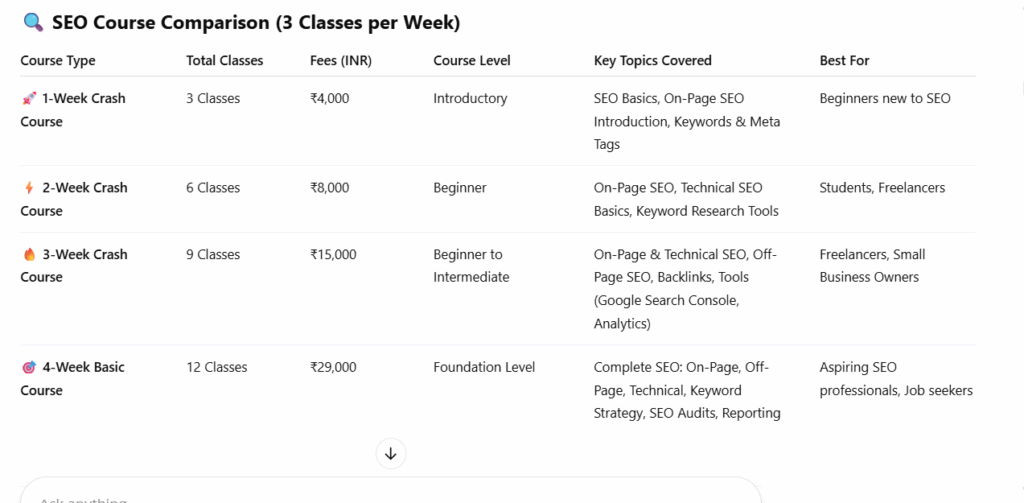Click the 'Best For' column header

click(x=844, y=61)
